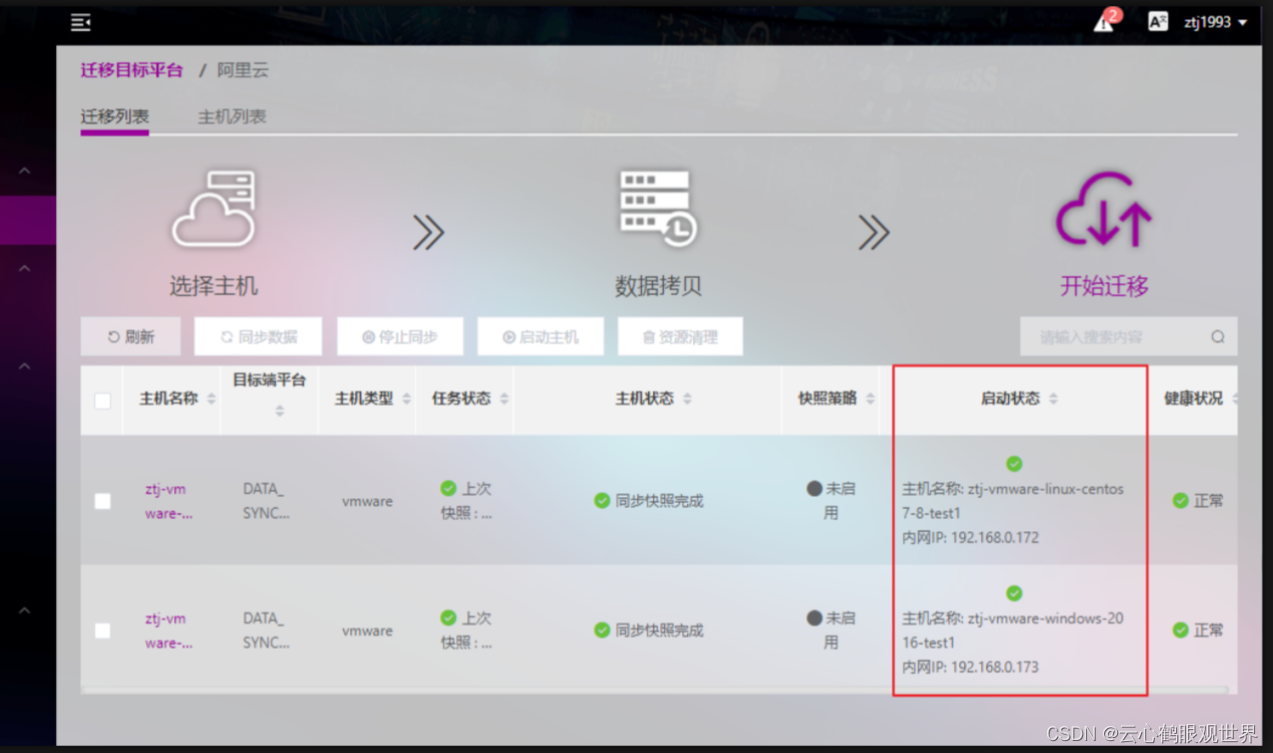
Task: Sort by 任务状态 column
Action: pos(504,399)
